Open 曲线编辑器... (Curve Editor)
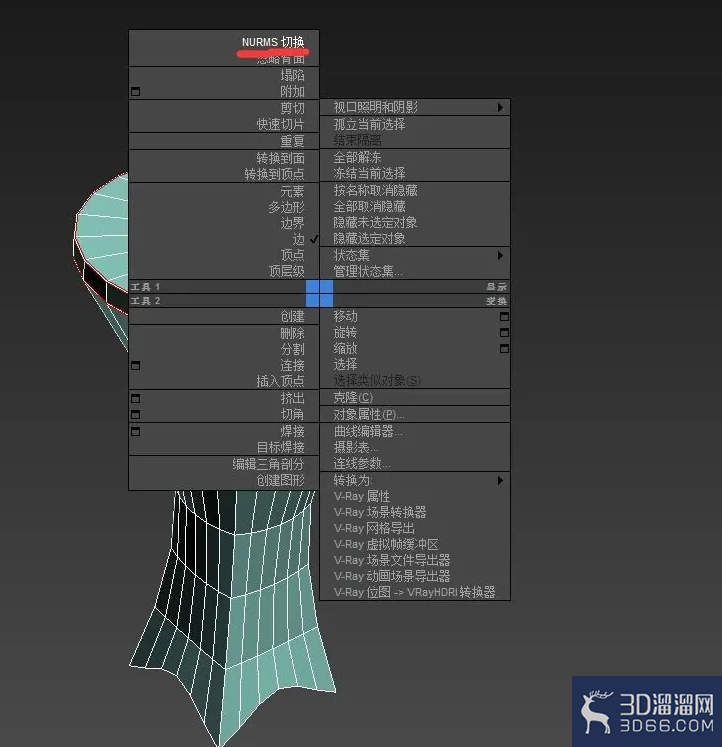The width and height of the screenshot is (722, 747). tap(368, 431)
